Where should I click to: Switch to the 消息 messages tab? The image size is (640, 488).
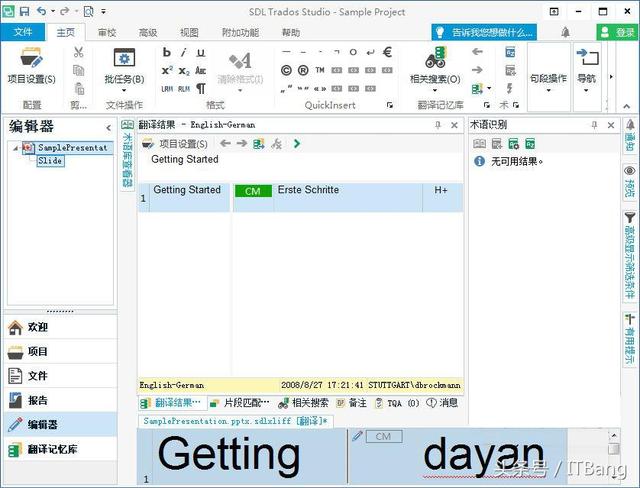[442, 403]
